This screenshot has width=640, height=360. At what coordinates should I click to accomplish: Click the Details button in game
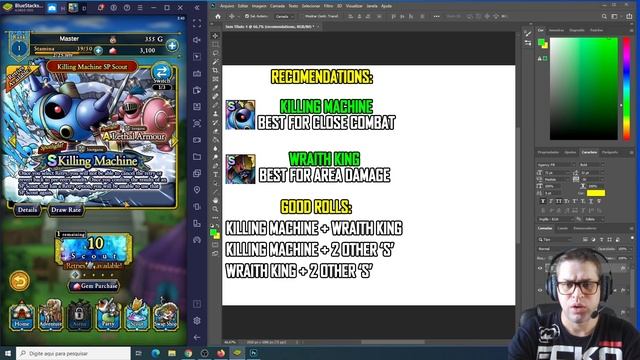pos(27,210)
